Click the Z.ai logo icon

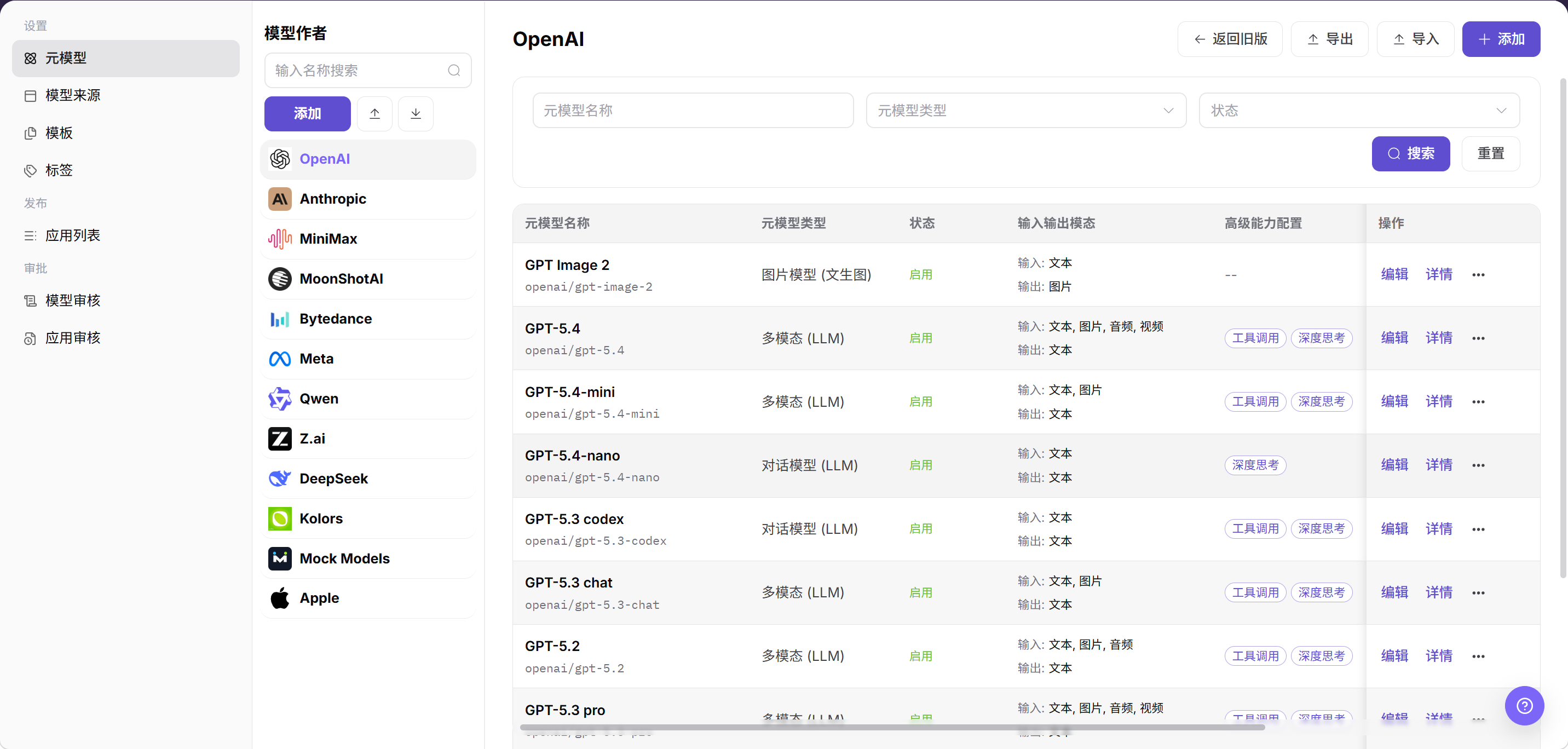click(x=280, y=439)
